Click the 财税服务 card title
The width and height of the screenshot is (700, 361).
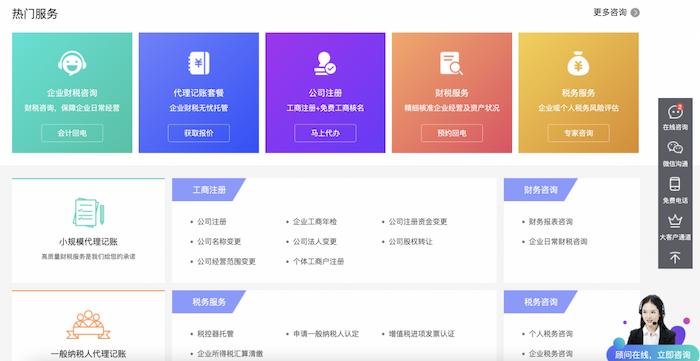coord(452,93)
